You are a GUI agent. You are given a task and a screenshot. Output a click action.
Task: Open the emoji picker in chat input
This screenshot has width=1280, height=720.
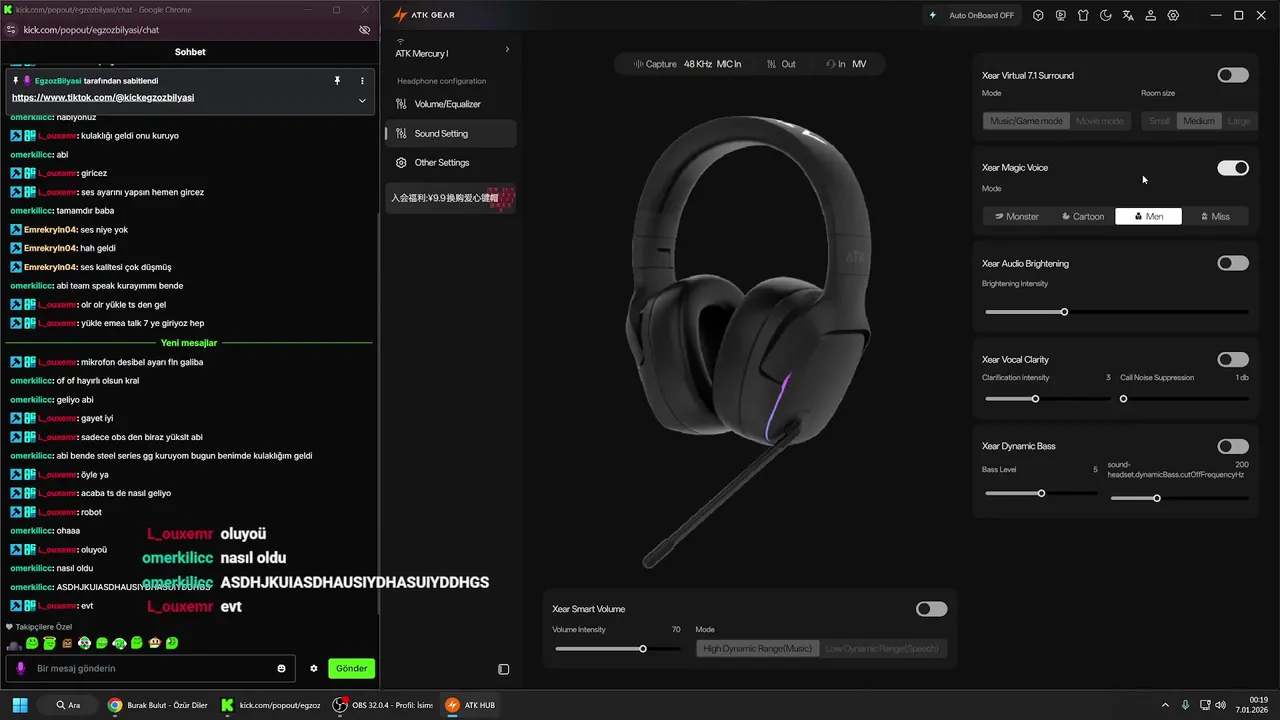tap(282, 668)
